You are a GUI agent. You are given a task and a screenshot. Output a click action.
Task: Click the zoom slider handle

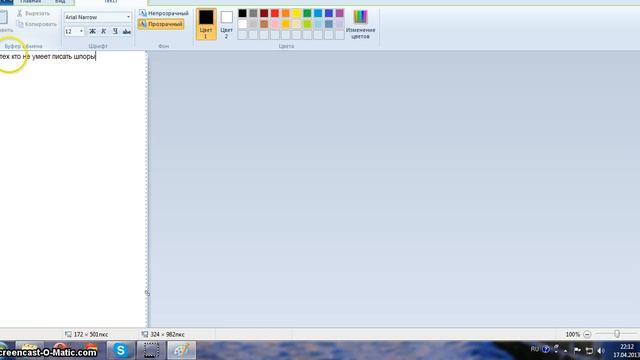coord(617,334)
